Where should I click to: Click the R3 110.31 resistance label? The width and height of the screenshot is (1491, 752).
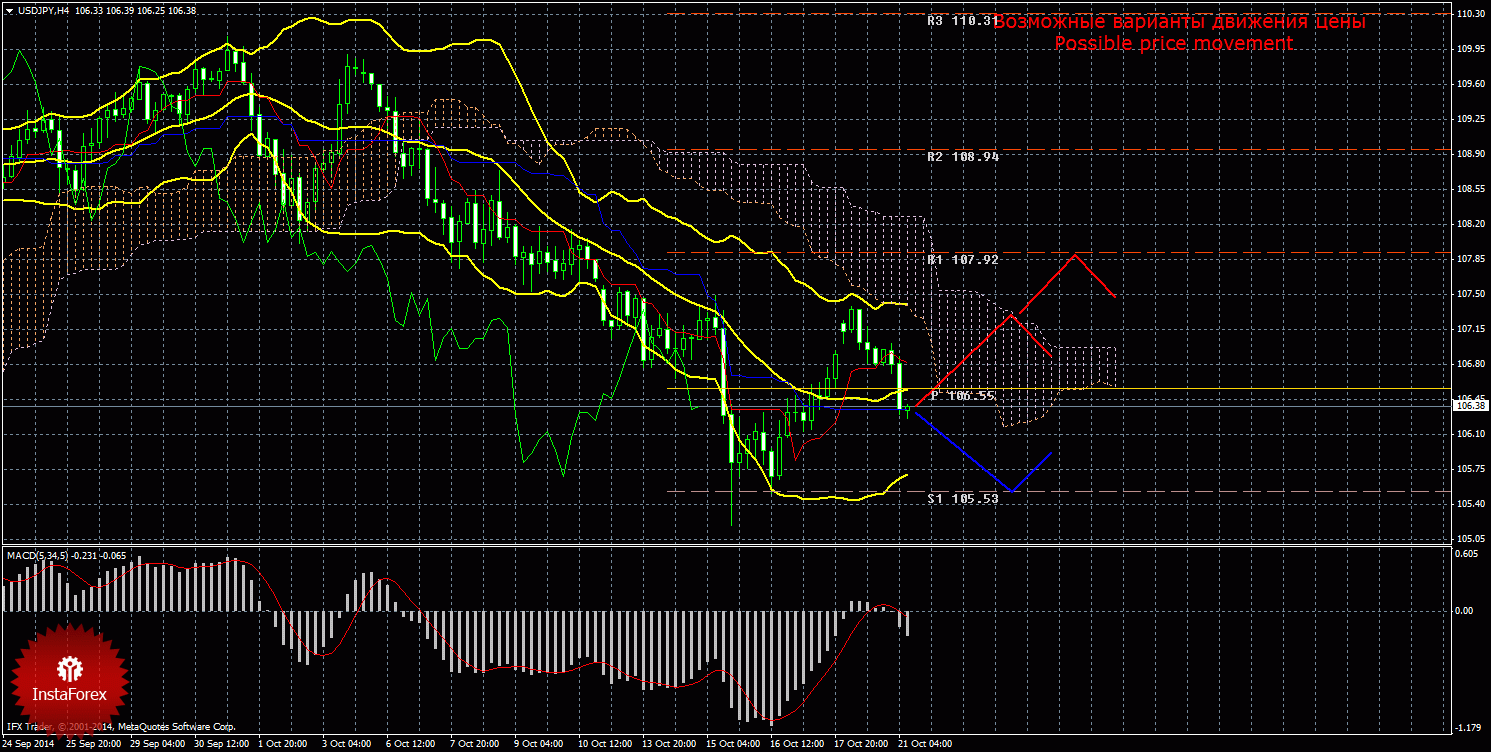pos(962,20)
